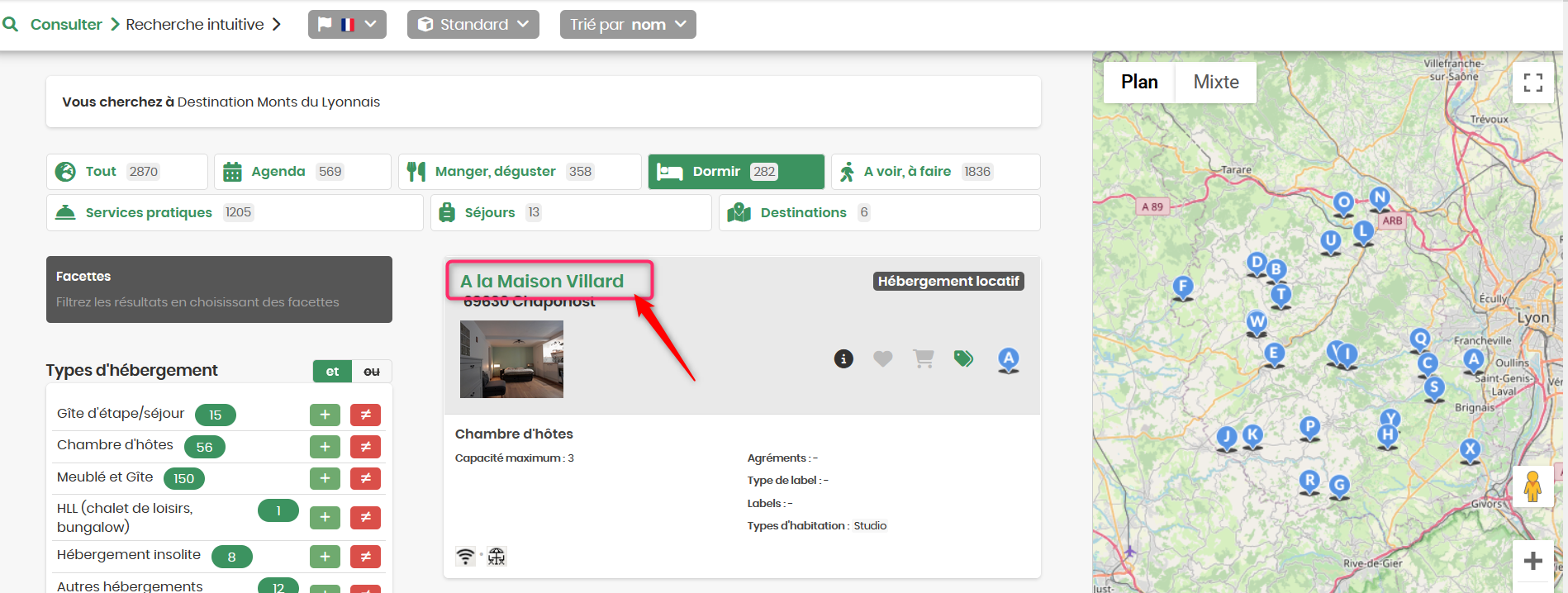
Task: Click the green tags icon on listing
Action: (963, 358)
